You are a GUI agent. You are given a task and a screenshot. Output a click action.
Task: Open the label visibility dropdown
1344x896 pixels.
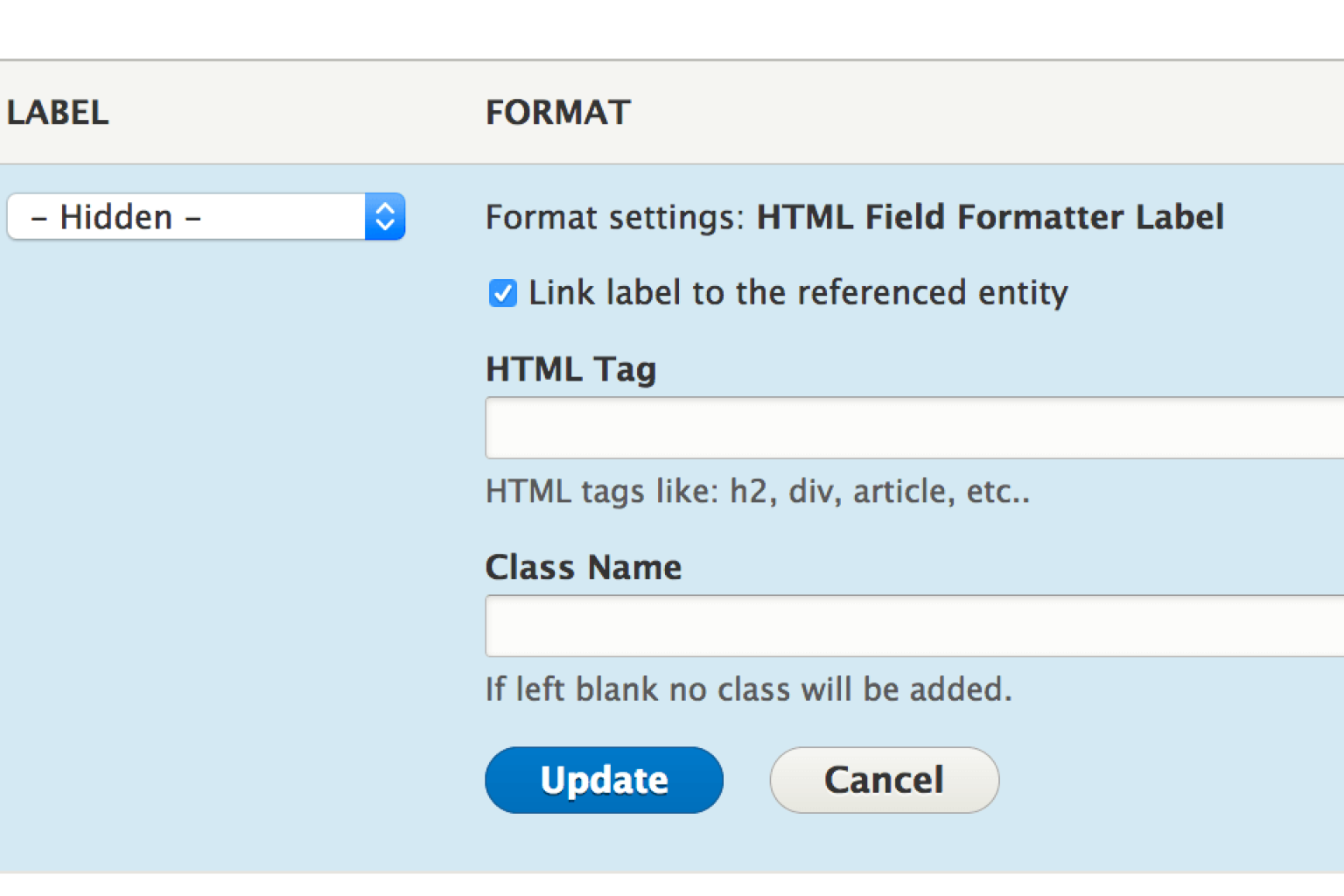(206, 216)
